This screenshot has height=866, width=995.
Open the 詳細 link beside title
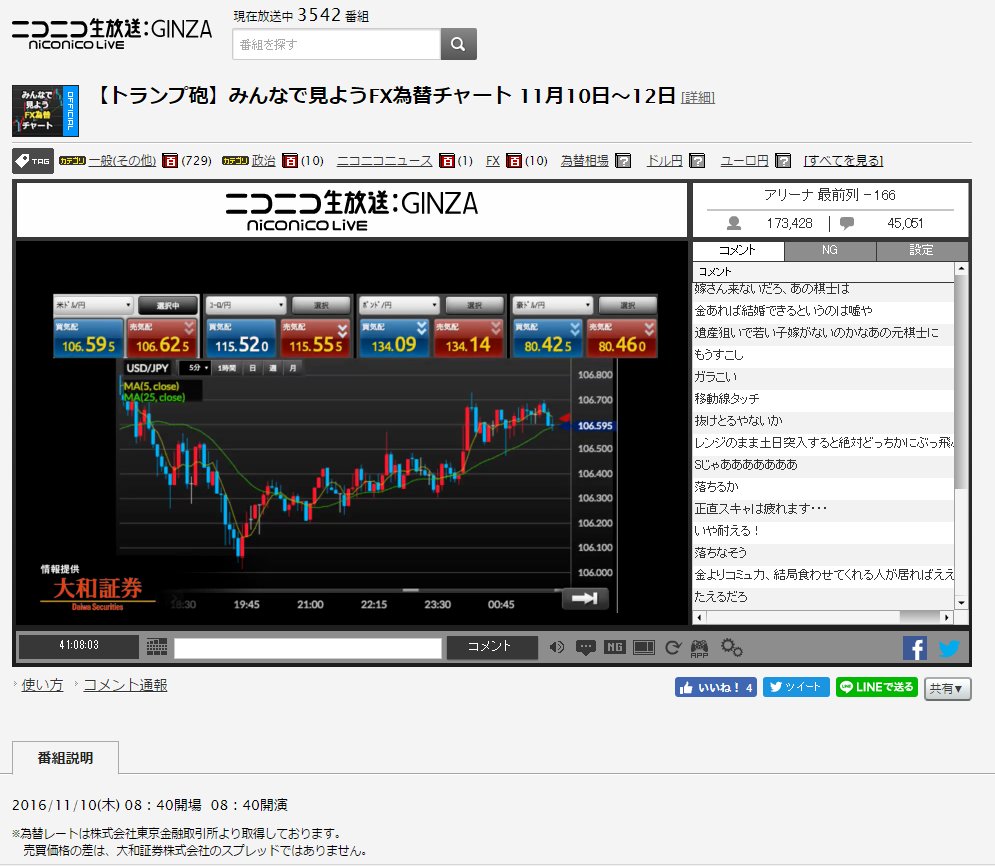point(697,98)
